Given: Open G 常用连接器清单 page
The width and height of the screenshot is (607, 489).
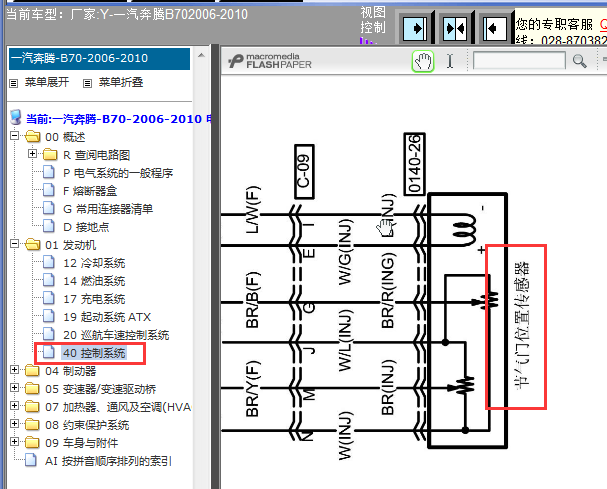Looking at the screenshot, I should 108,209.
